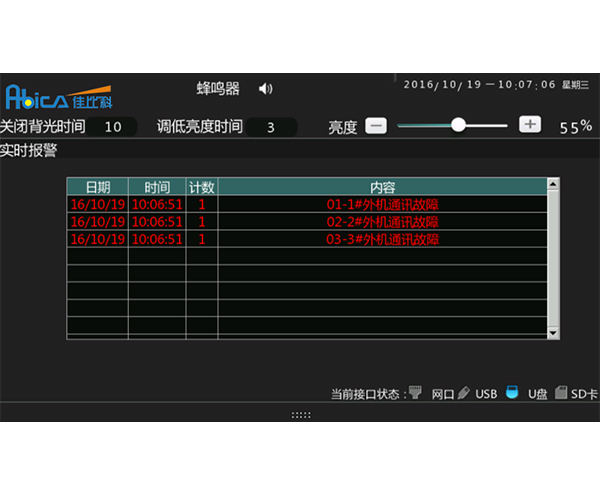Increase brightness with the plus button

tap(530, 124)
